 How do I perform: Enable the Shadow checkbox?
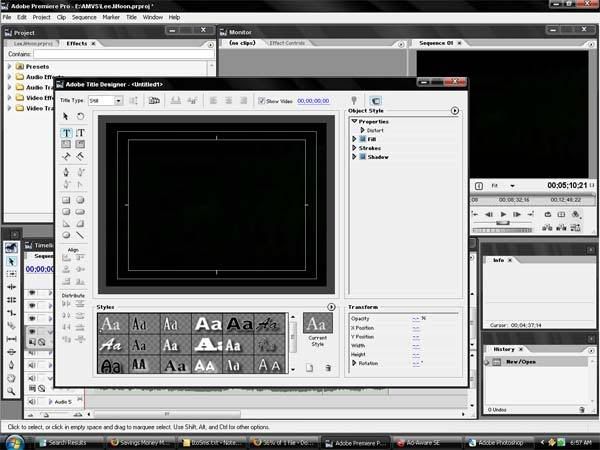point(362,157)
